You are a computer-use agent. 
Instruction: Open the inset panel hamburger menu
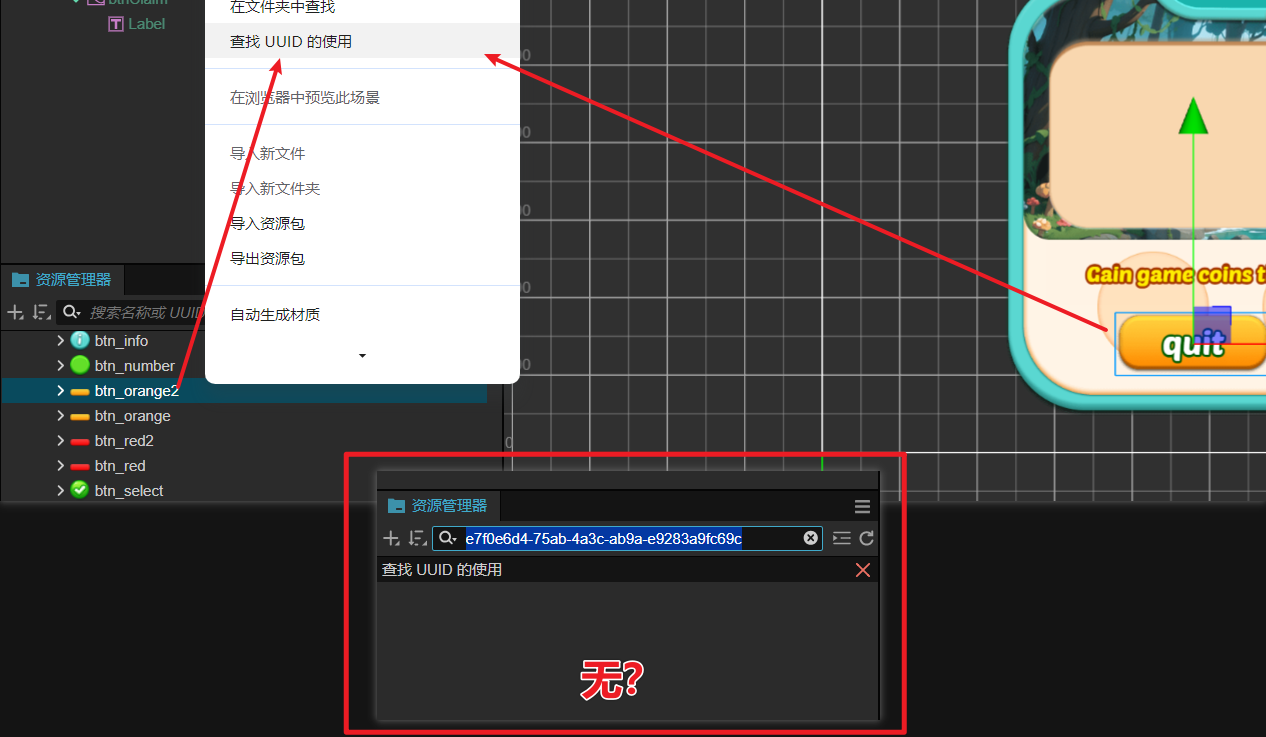[862, 506]
